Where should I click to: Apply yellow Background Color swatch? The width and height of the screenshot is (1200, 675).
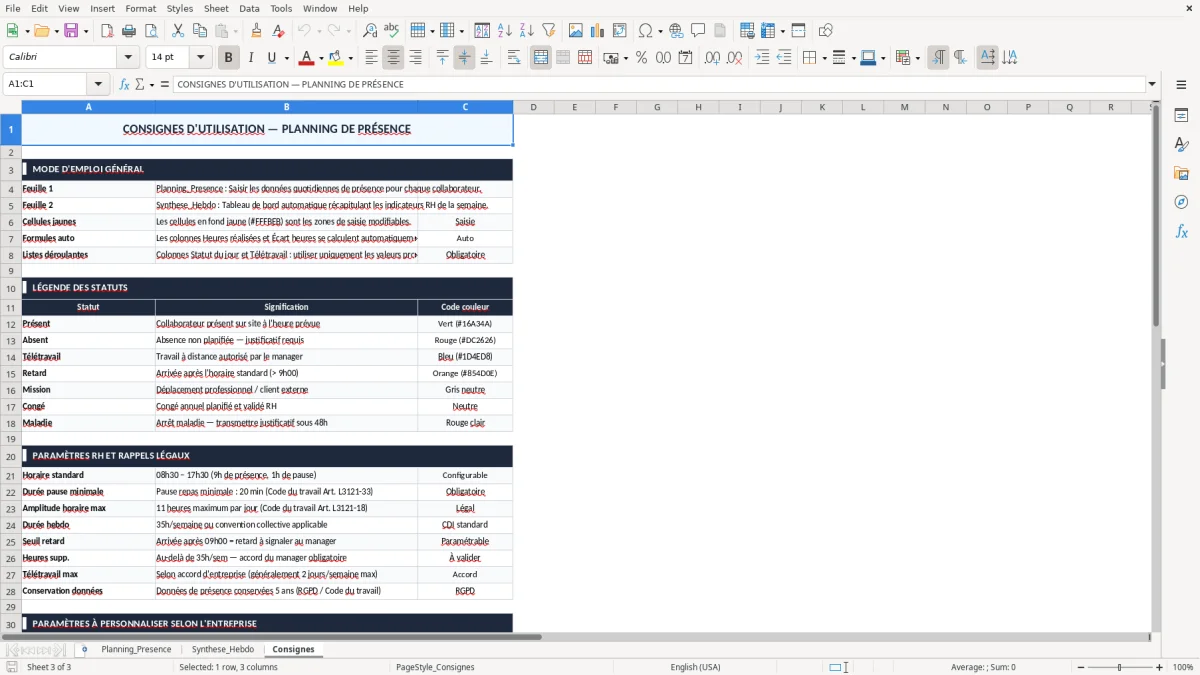[336, 58]
